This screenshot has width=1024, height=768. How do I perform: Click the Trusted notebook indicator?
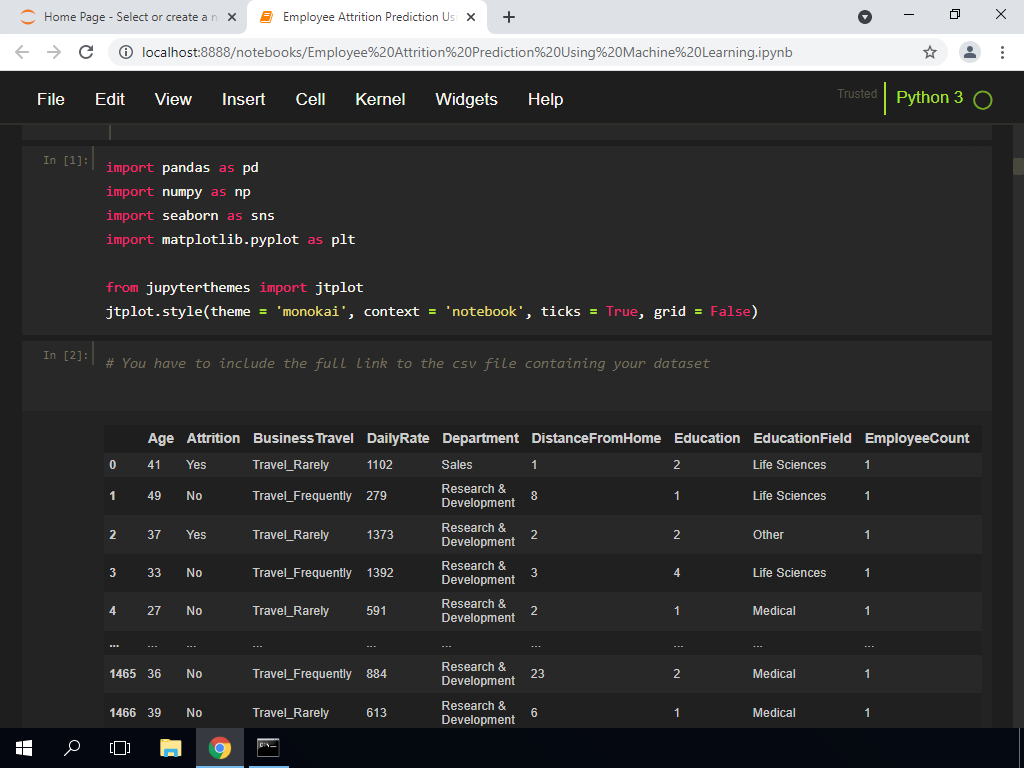pos(856,94)
